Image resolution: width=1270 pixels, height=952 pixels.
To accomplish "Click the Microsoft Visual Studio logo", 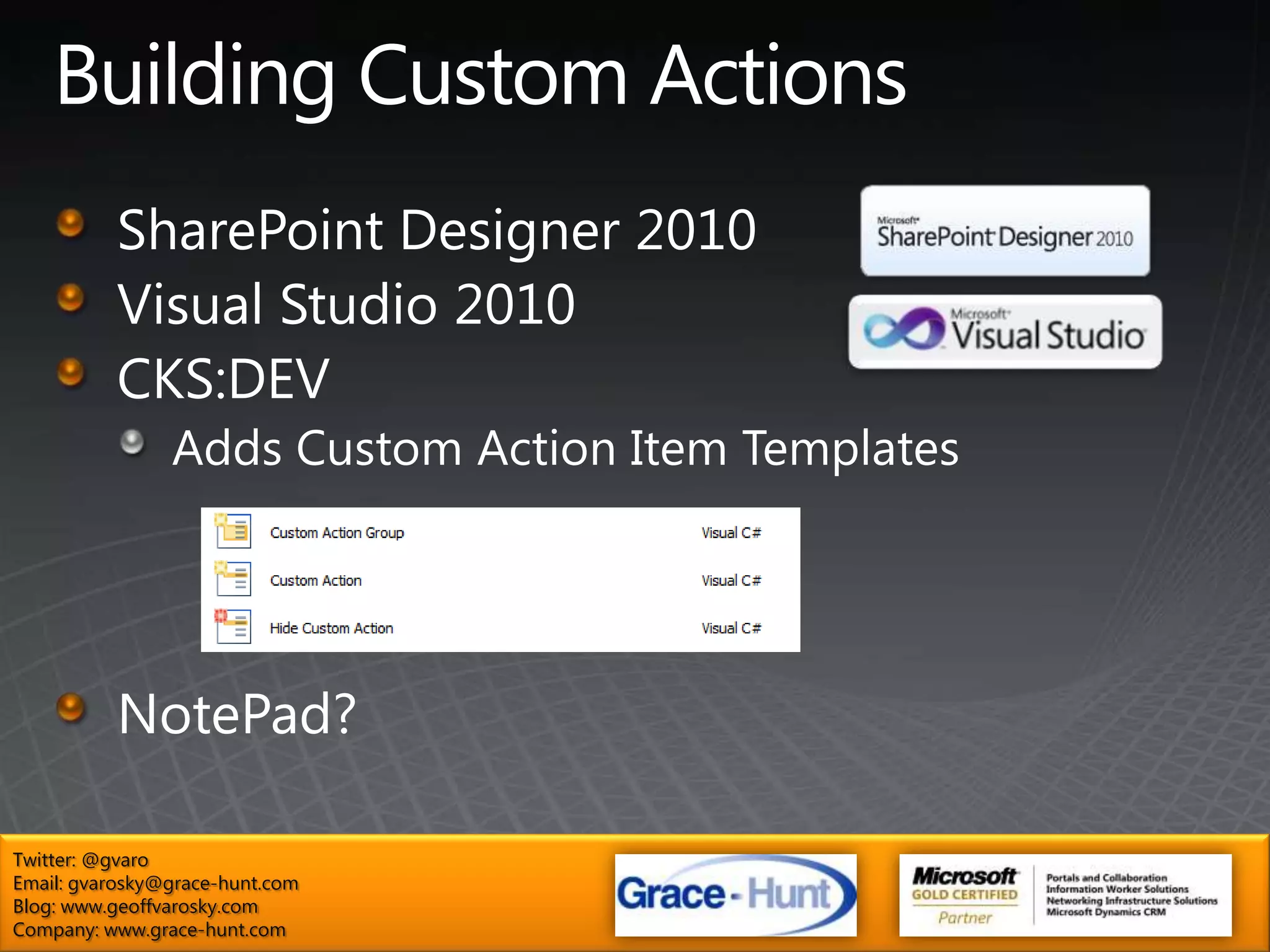I will 1005,332.
